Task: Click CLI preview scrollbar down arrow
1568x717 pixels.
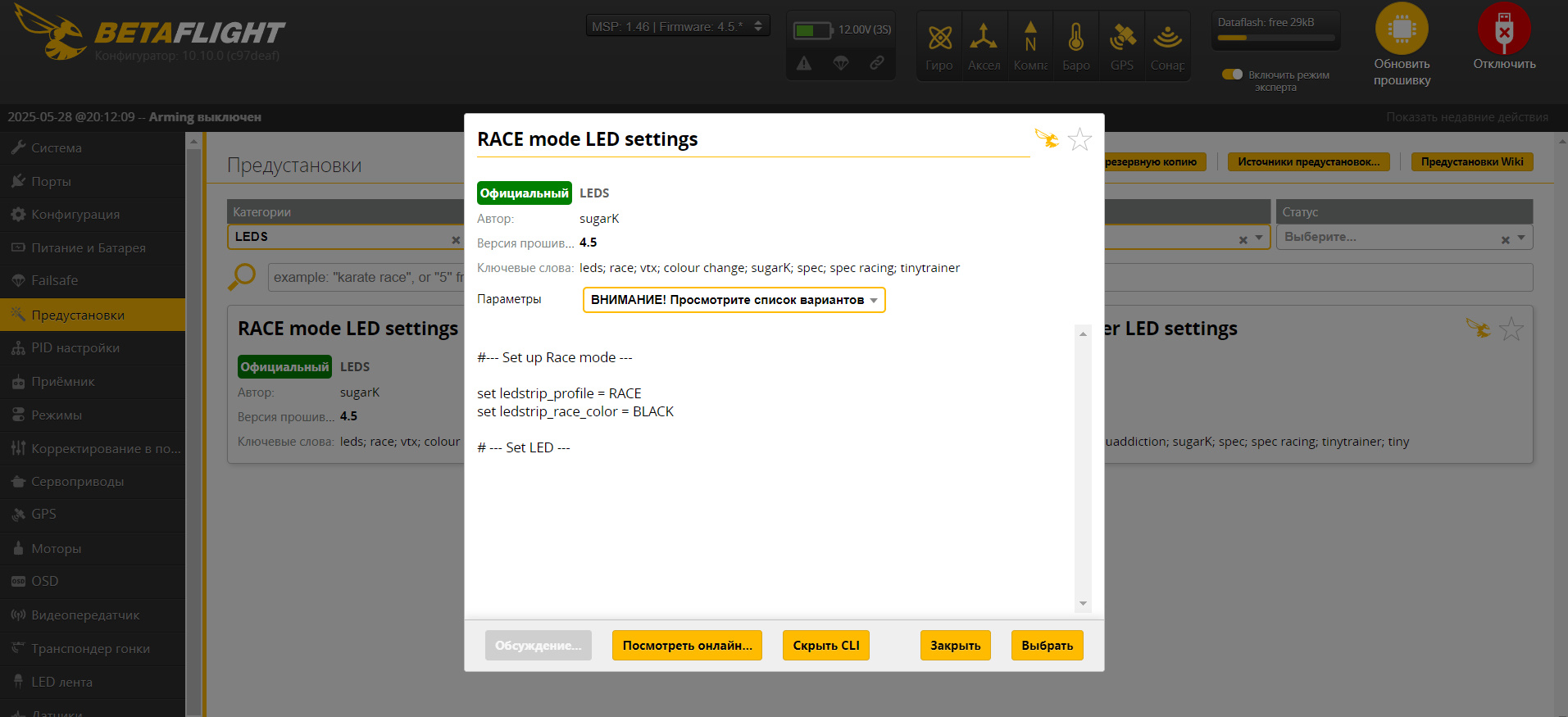Action: (1083, 604)
